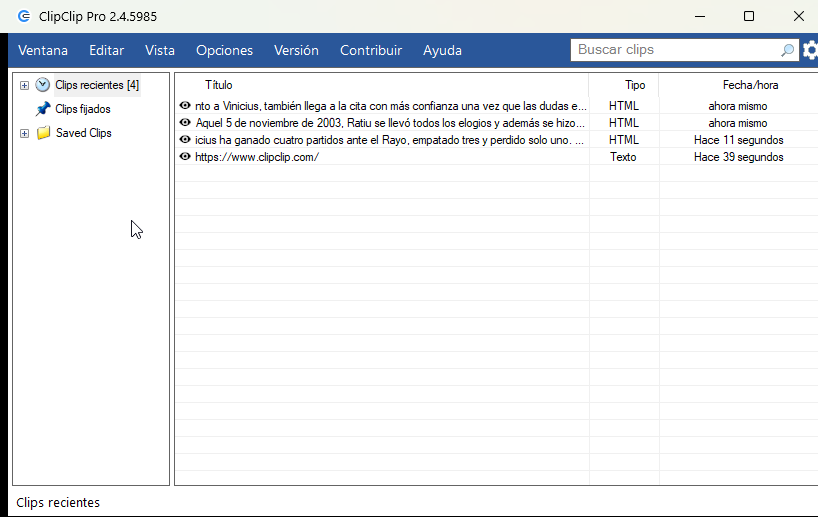
Task: Sort by the Título column header
Action: [x=219, y=85]
